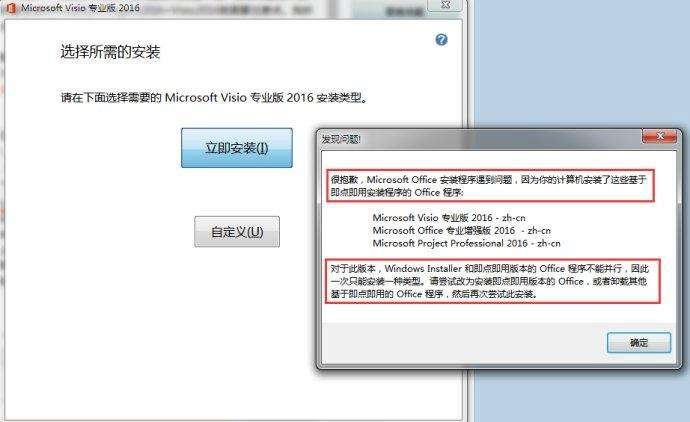Select Microsoft Office 专业增强版 2016 - zh-cn line

tap(462, 230)
